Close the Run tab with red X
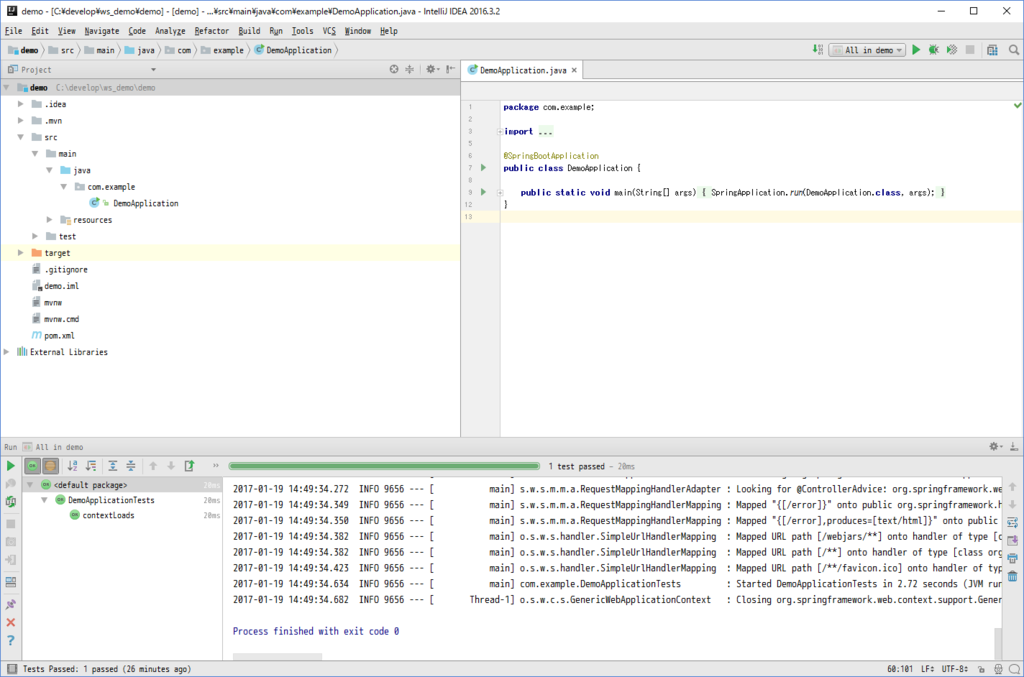Image resolution: width=1024 pixels, height=677 pixels. 10,623
